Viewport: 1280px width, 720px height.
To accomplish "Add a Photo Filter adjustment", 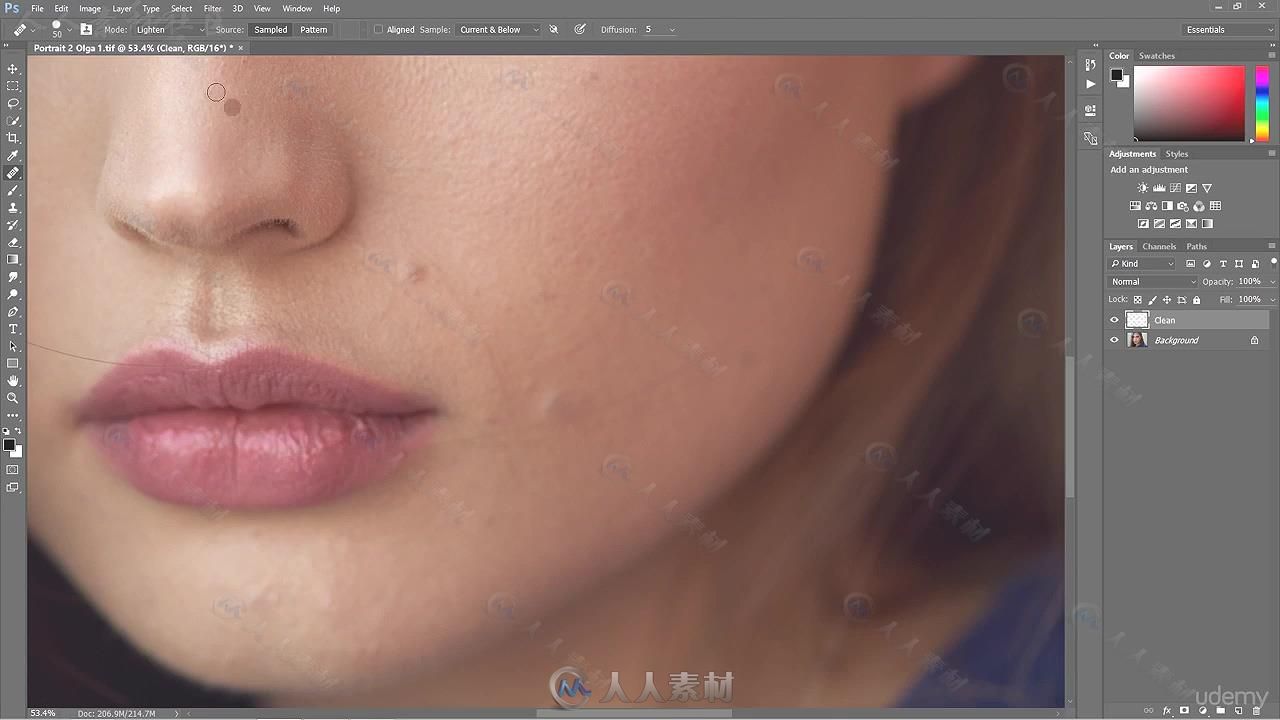I will (x=1183, y=206).
